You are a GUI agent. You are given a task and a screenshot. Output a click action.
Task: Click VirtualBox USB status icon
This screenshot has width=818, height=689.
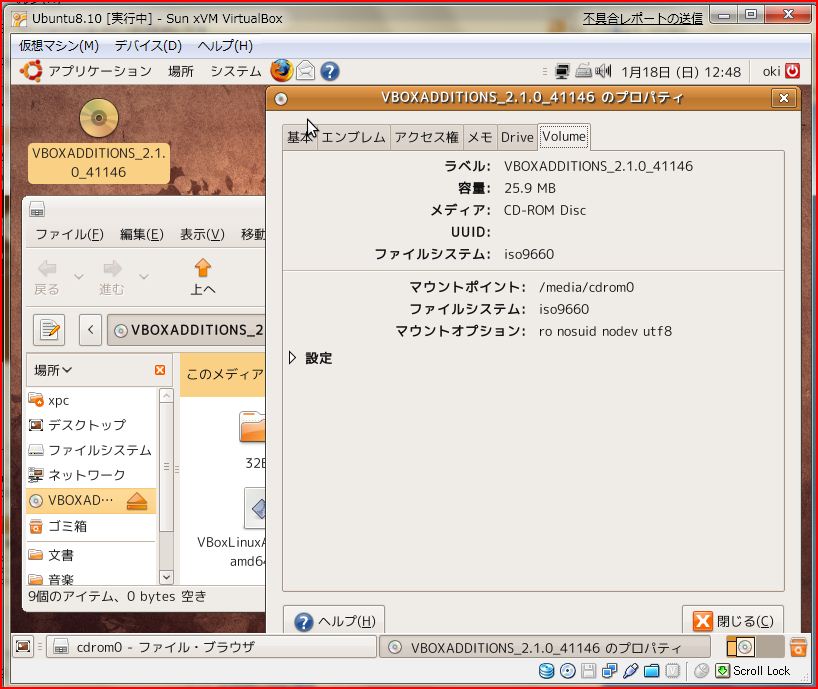(630, 671)
